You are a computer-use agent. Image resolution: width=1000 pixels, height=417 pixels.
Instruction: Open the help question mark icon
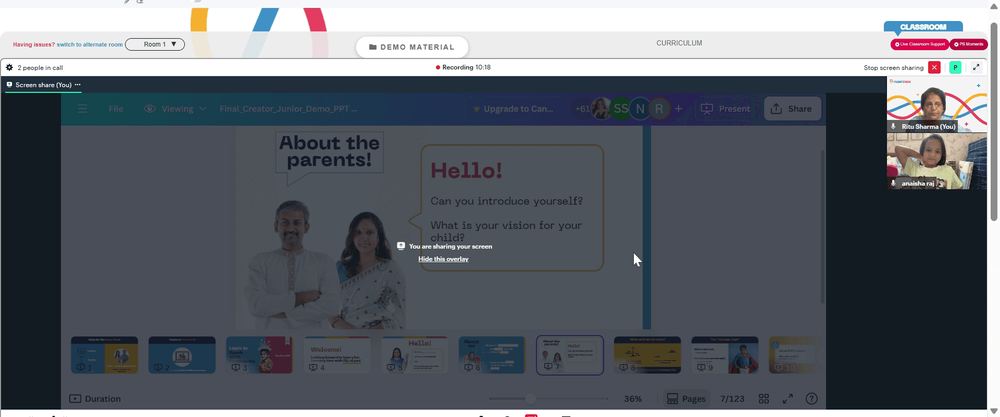pos(811,399)
